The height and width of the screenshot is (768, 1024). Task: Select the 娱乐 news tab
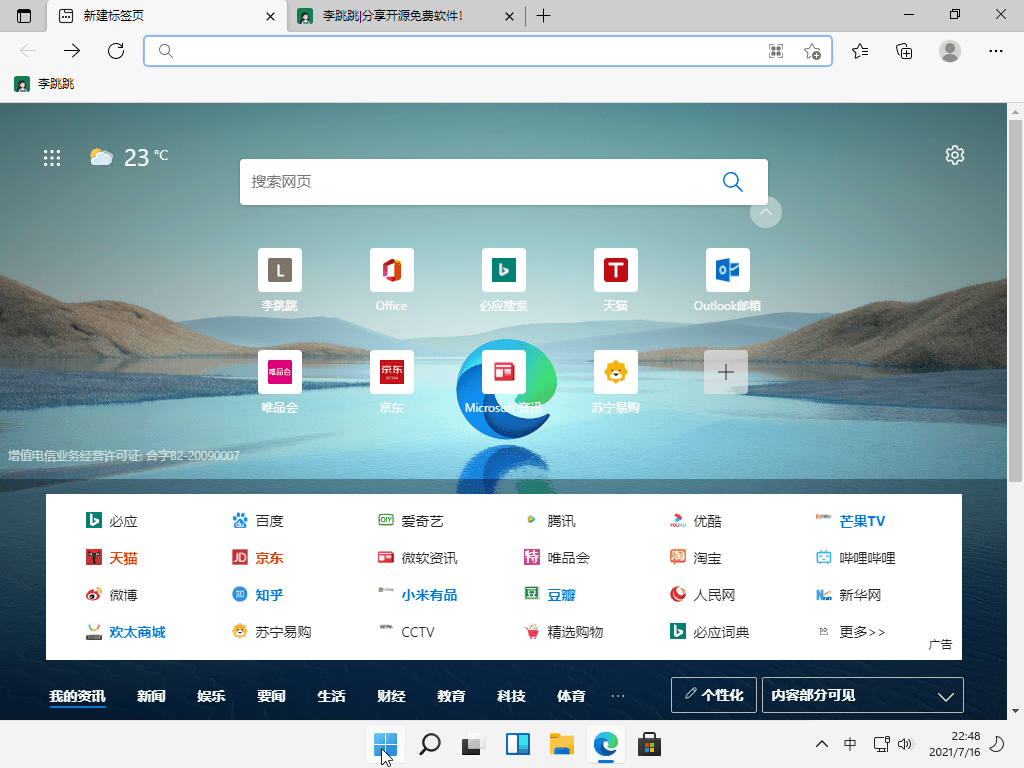pos(211,696)
